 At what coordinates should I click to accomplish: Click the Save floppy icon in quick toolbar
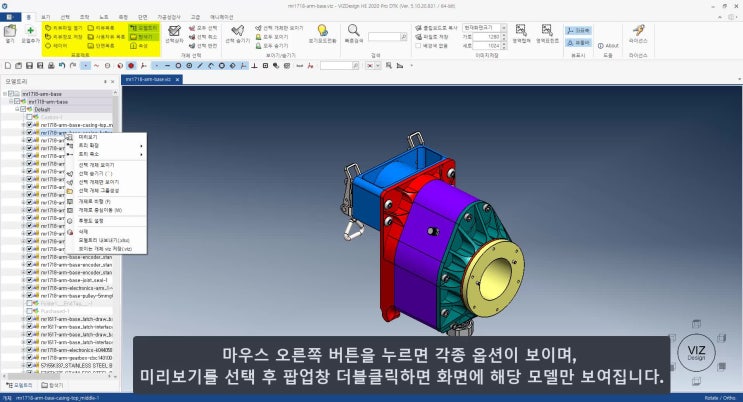(29, 65)
